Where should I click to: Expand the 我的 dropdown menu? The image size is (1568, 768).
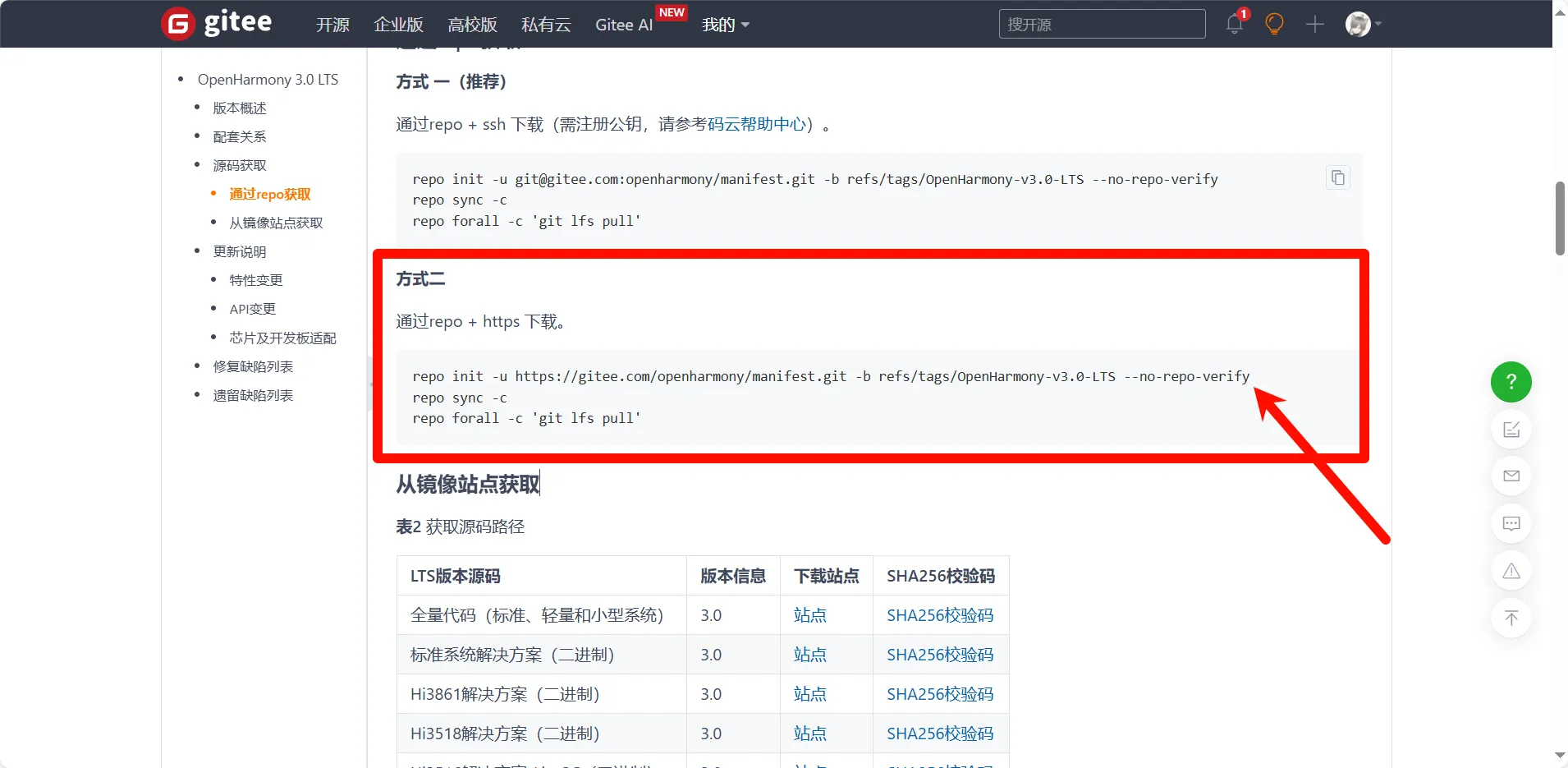pyautogui.click(x=725, y=25)
